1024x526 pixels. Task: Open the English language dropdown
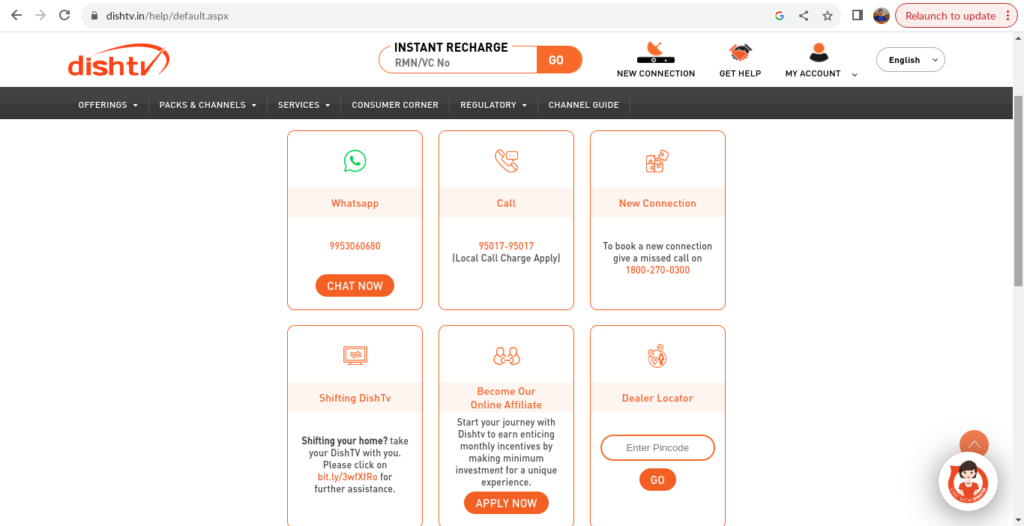tap(910, 60)
